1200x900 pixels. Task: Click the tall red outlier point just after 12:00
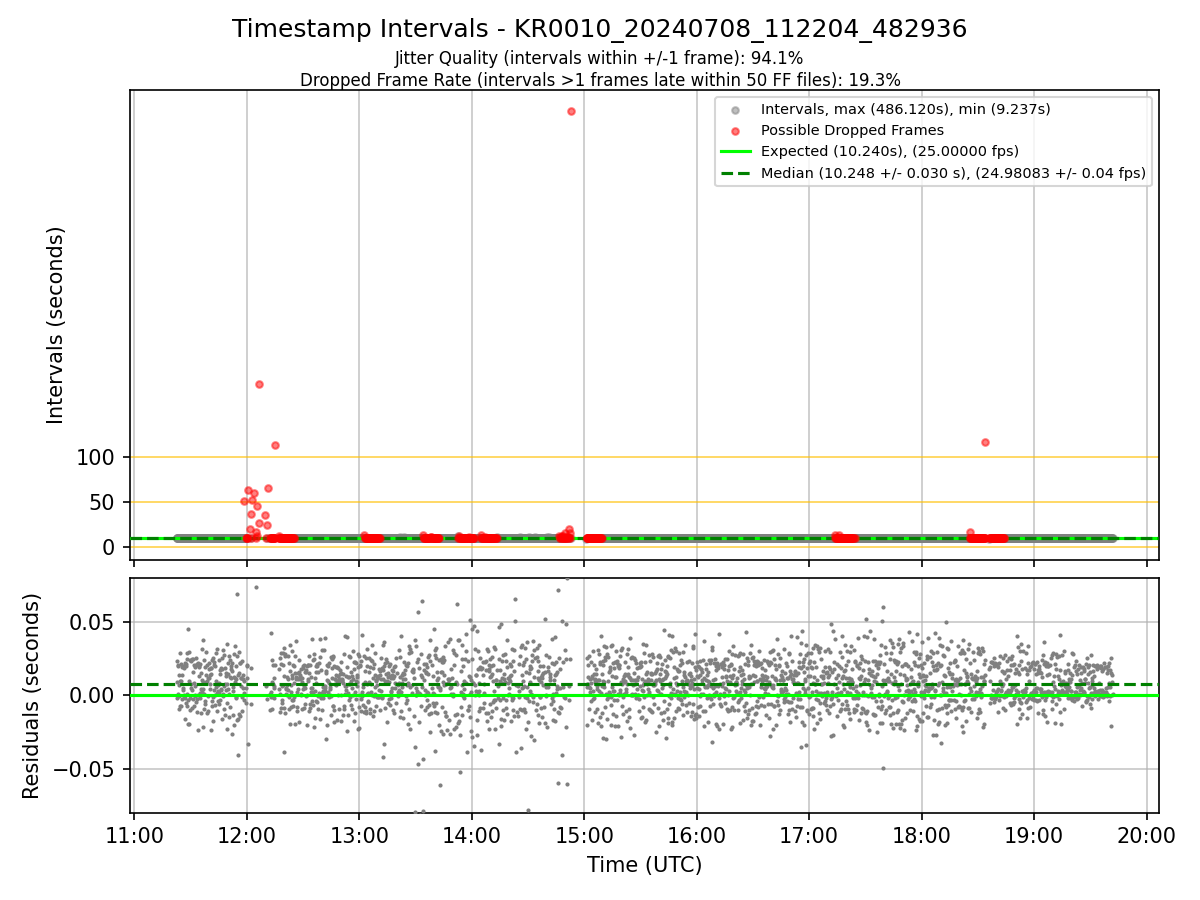[259, 384]
